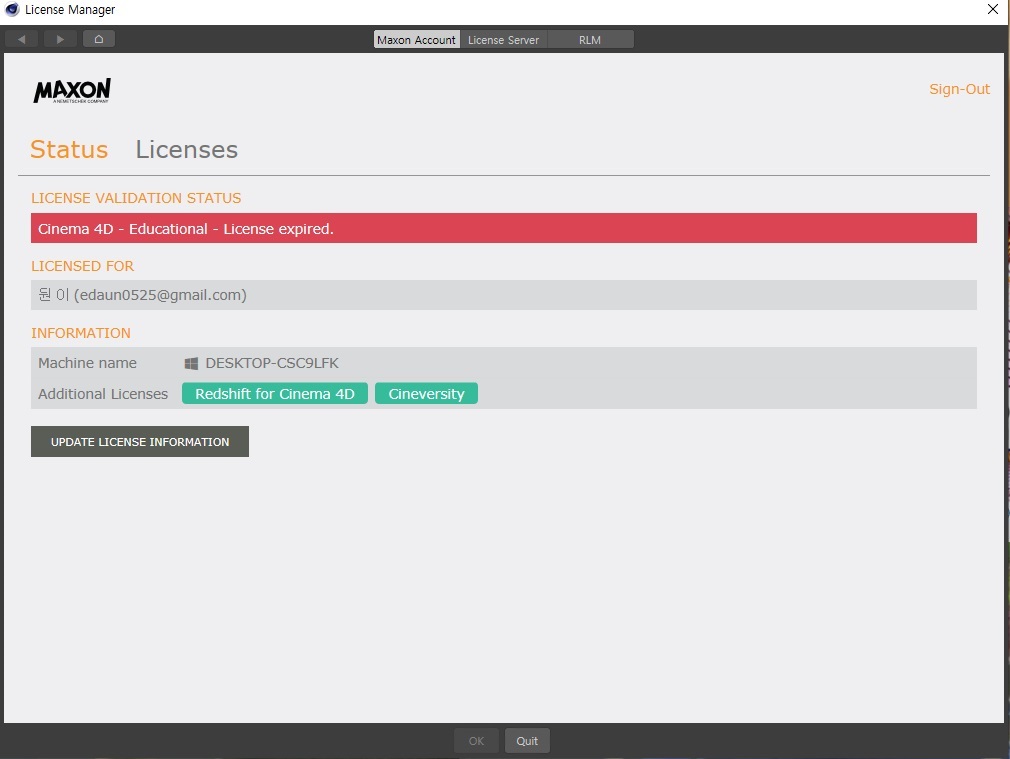Switch to the Maxon Account tab
The height and width of the screenshot is (759, 1010).
coord(416,40)
